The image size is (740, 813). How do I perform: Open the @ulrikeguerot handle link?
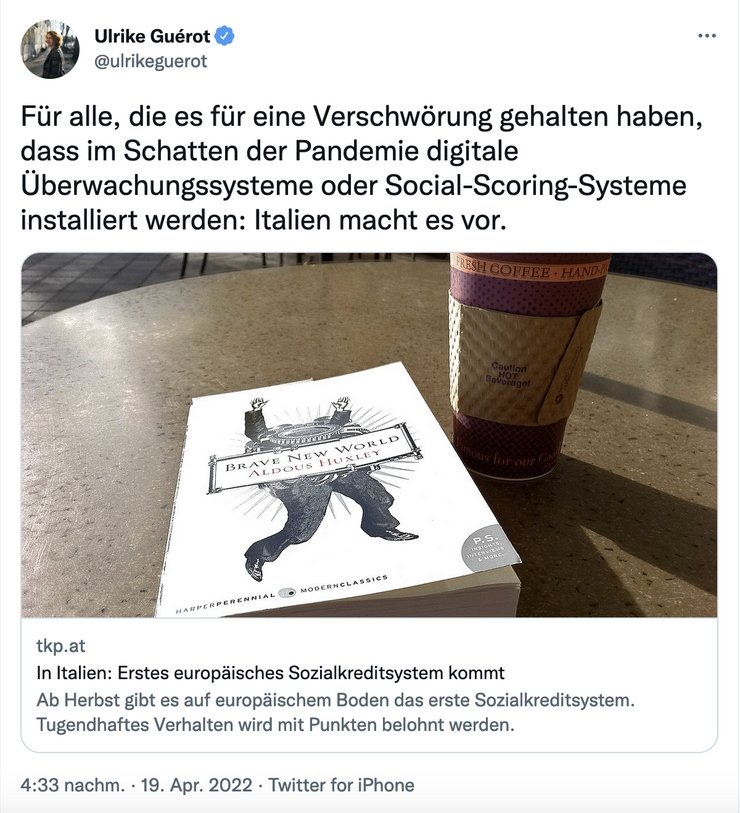[x=150, y=61]
